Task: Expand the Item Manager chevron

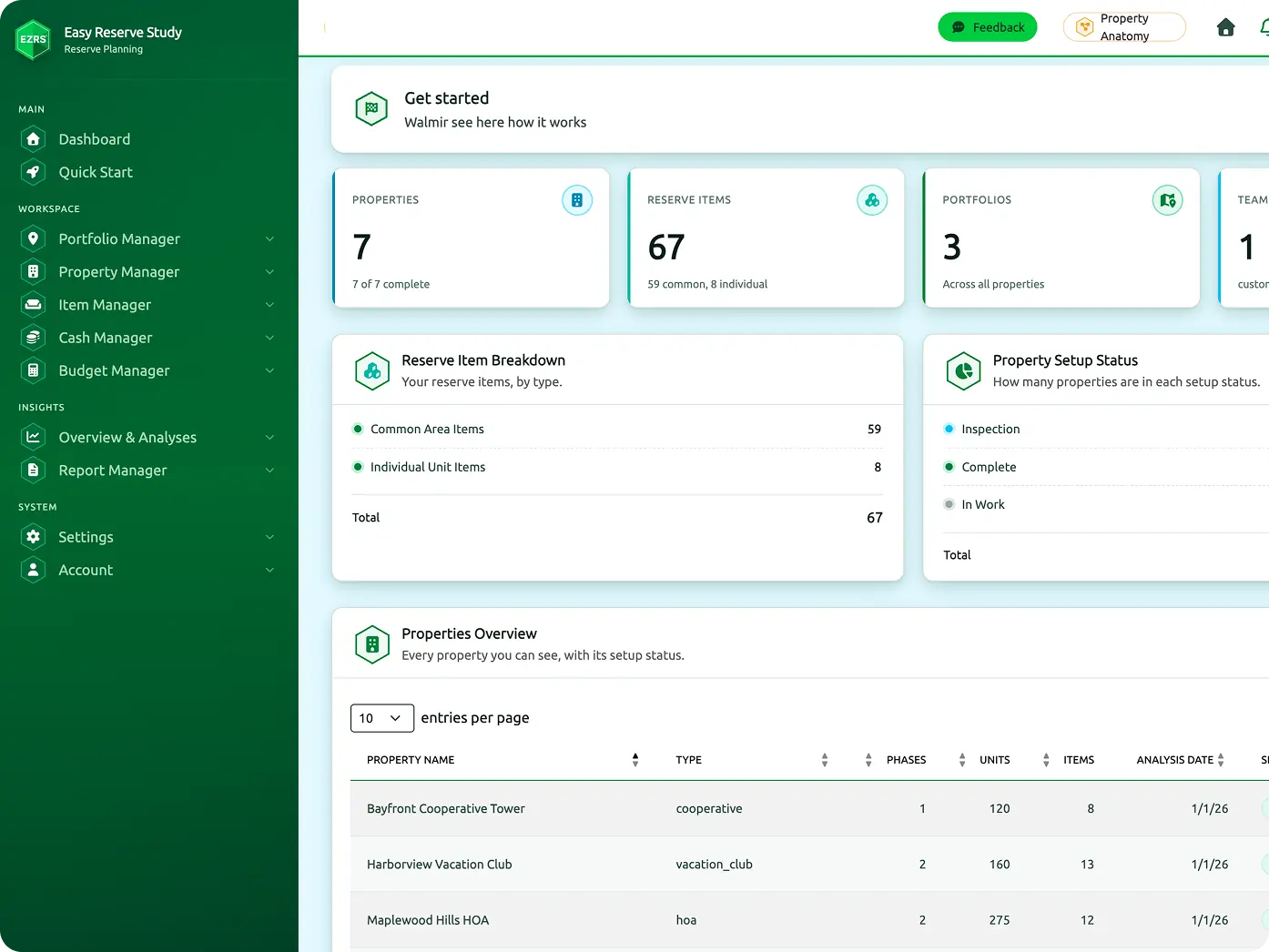Action: (269, 304)
